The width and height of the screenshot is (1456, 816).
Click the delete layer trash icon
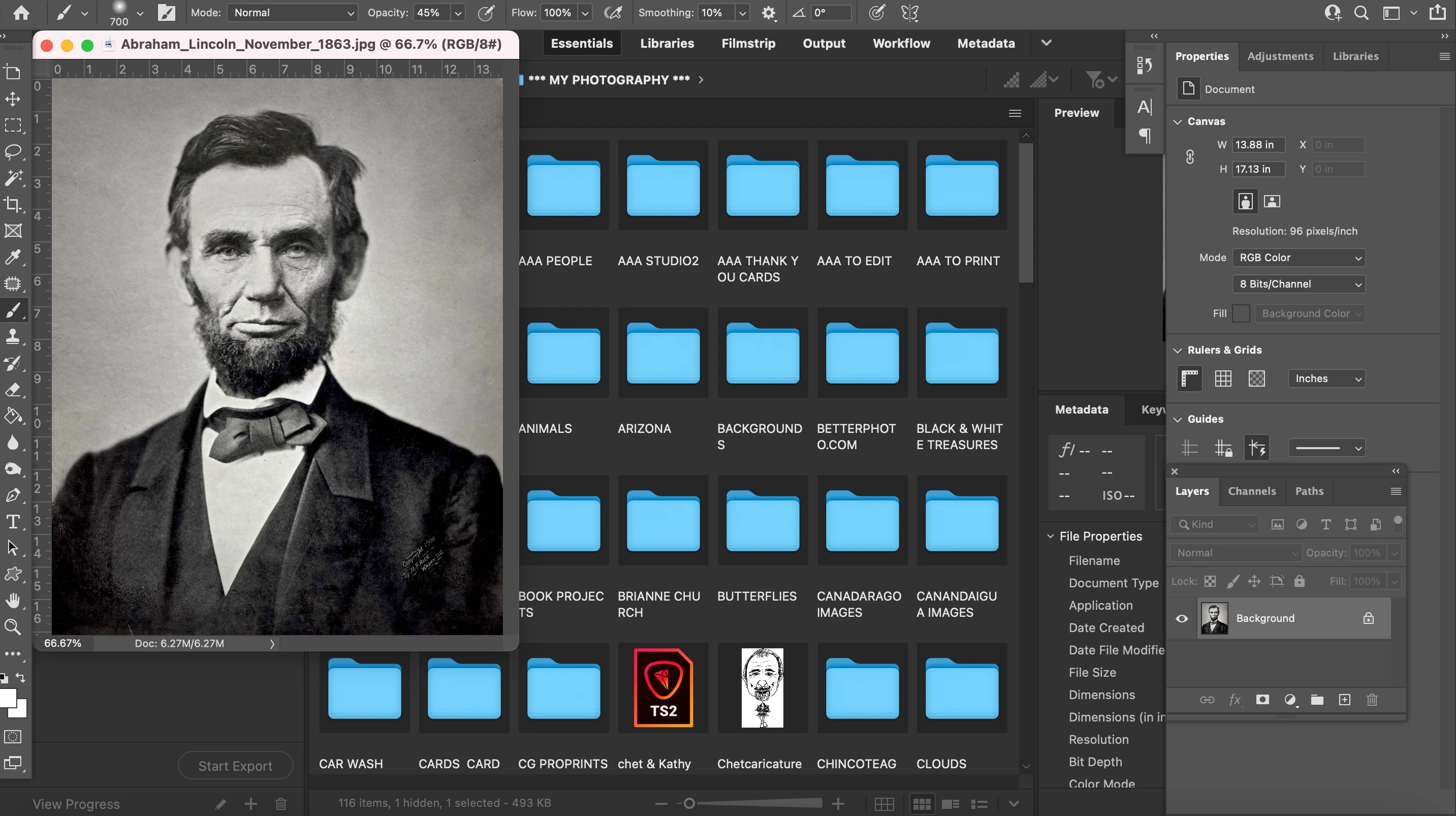(x=1372, y=700)
